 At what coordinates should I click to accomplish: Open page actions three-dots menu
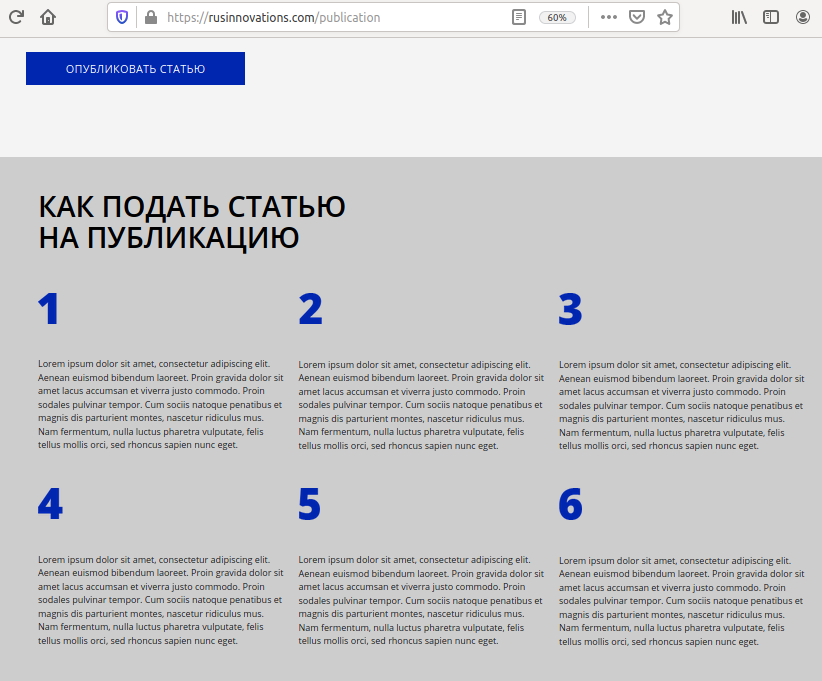(x=609, y=17)
